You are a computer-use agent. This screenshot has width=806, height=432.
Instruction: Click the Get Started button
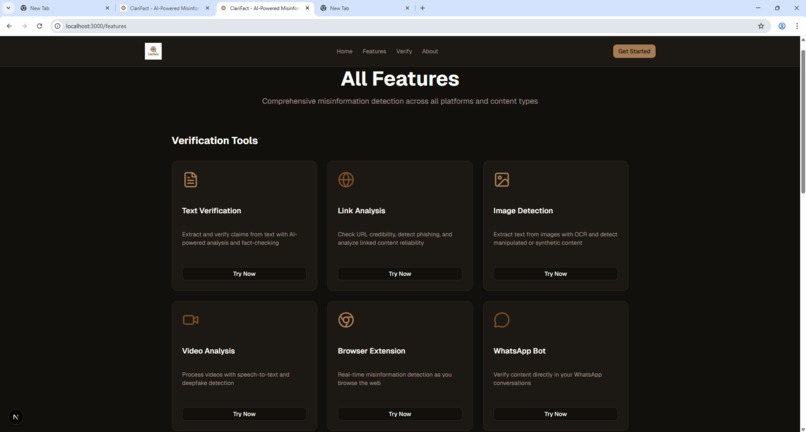[x=634, y=51]
